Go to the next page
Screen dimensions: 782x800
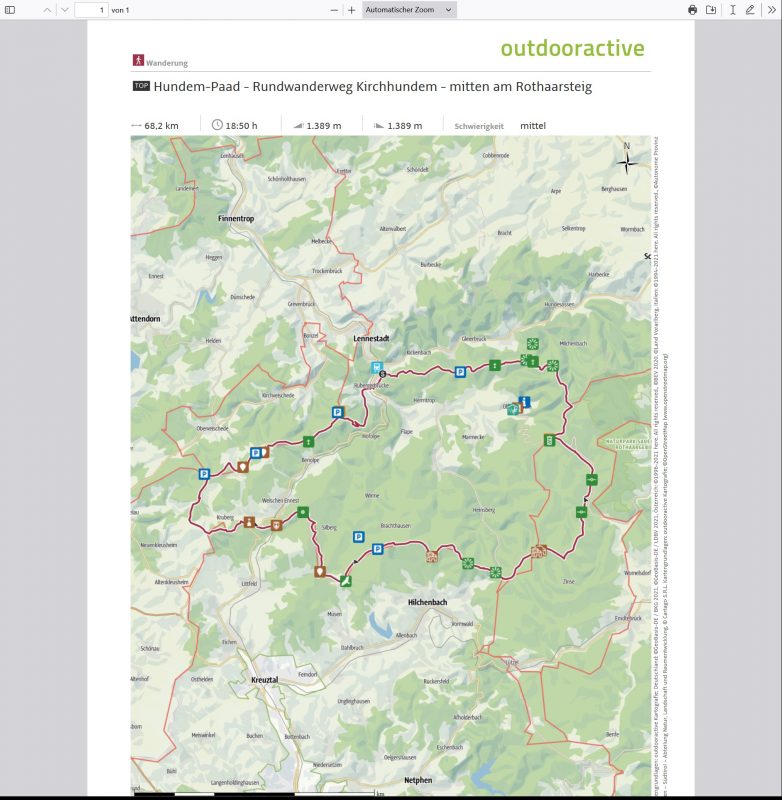65,9
